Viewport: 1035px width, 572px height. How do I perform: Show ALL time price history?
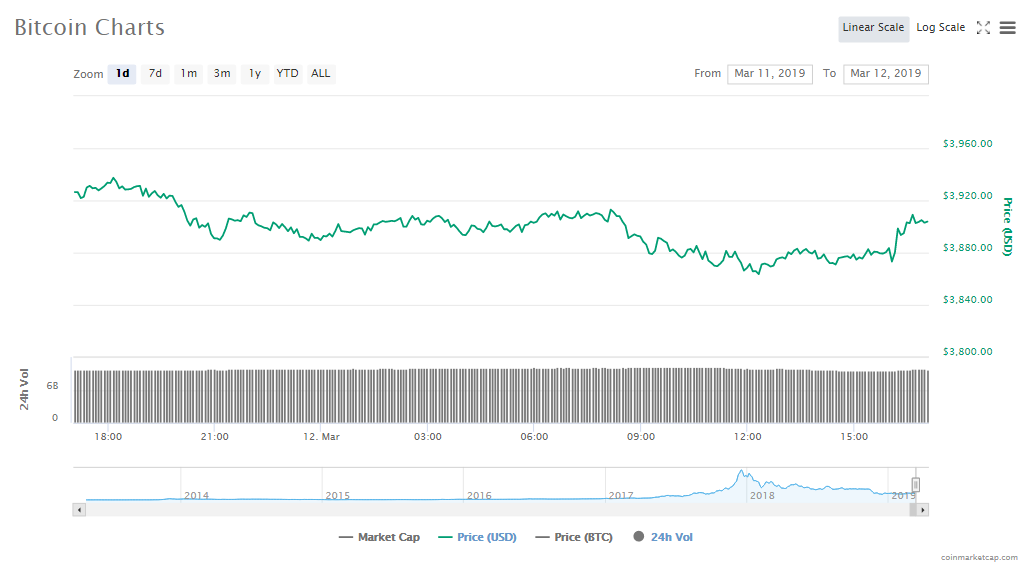click(320, 74)
